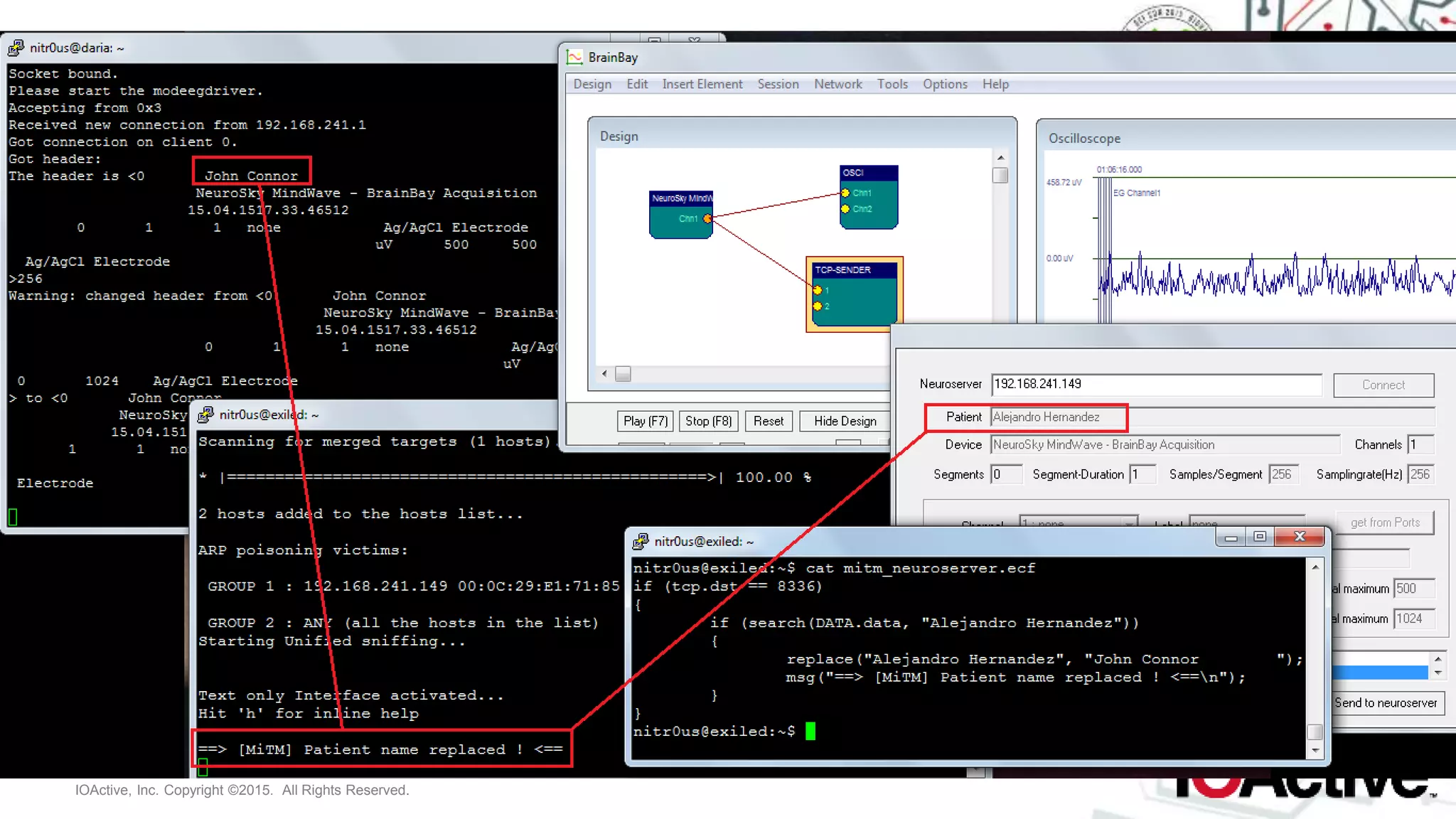Open the Insert Element menu

[x=702, y=84]
